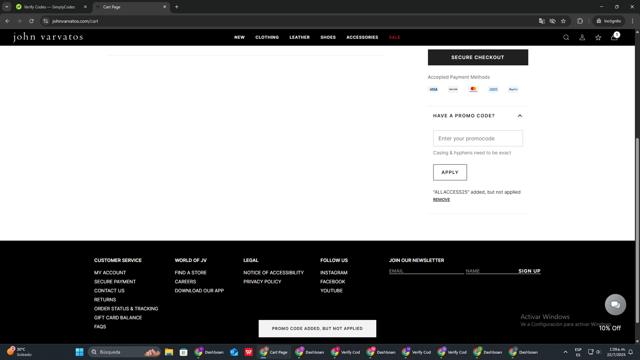The width and height of the screenshot is (640, 360).
Task: Click the American Express payment icon
Action: (493, 89)
